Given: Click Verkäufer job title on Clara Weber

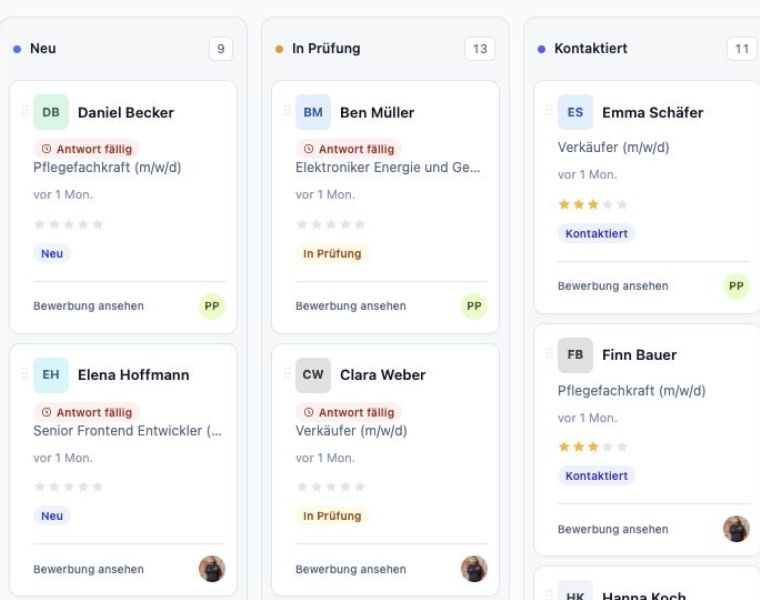Looking at the screenshot, I should pyautogui.click(x=351, y=430).
